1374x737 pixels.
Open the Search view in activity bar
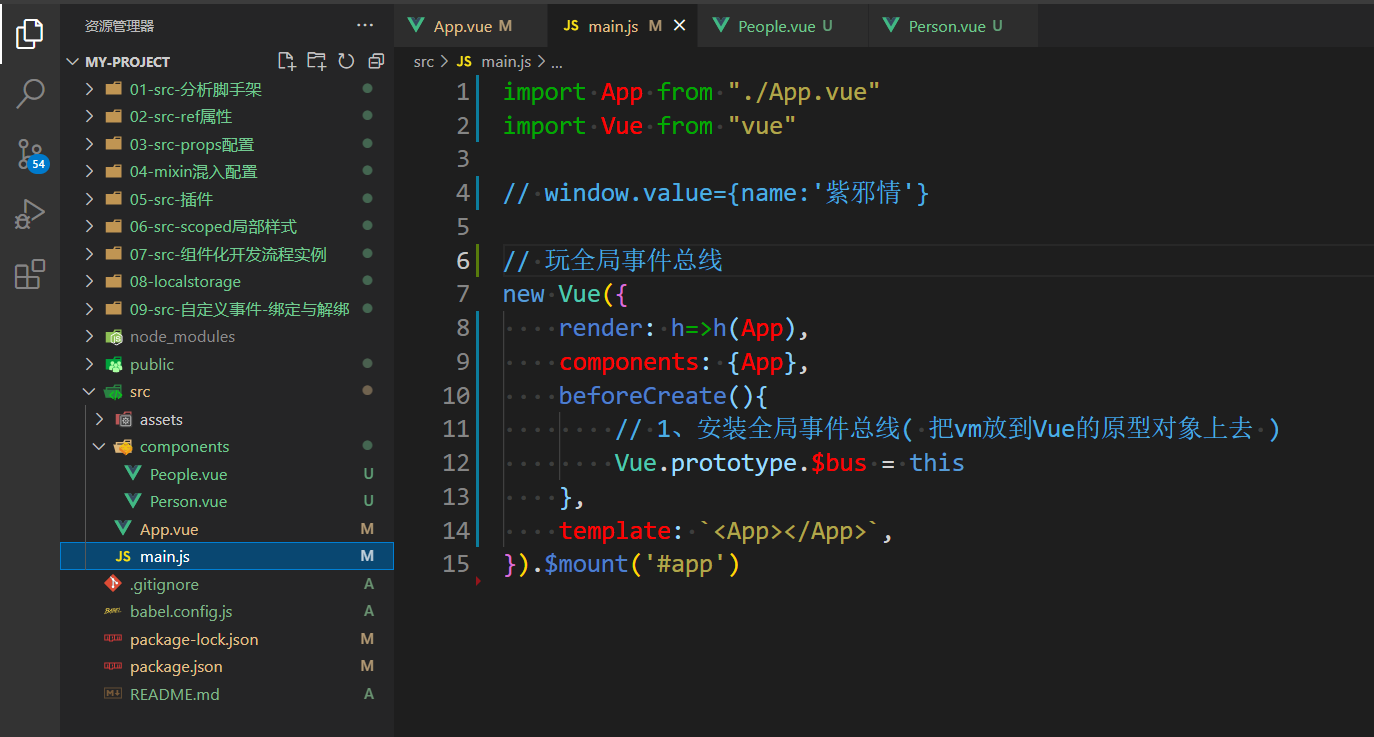(30, 94)
